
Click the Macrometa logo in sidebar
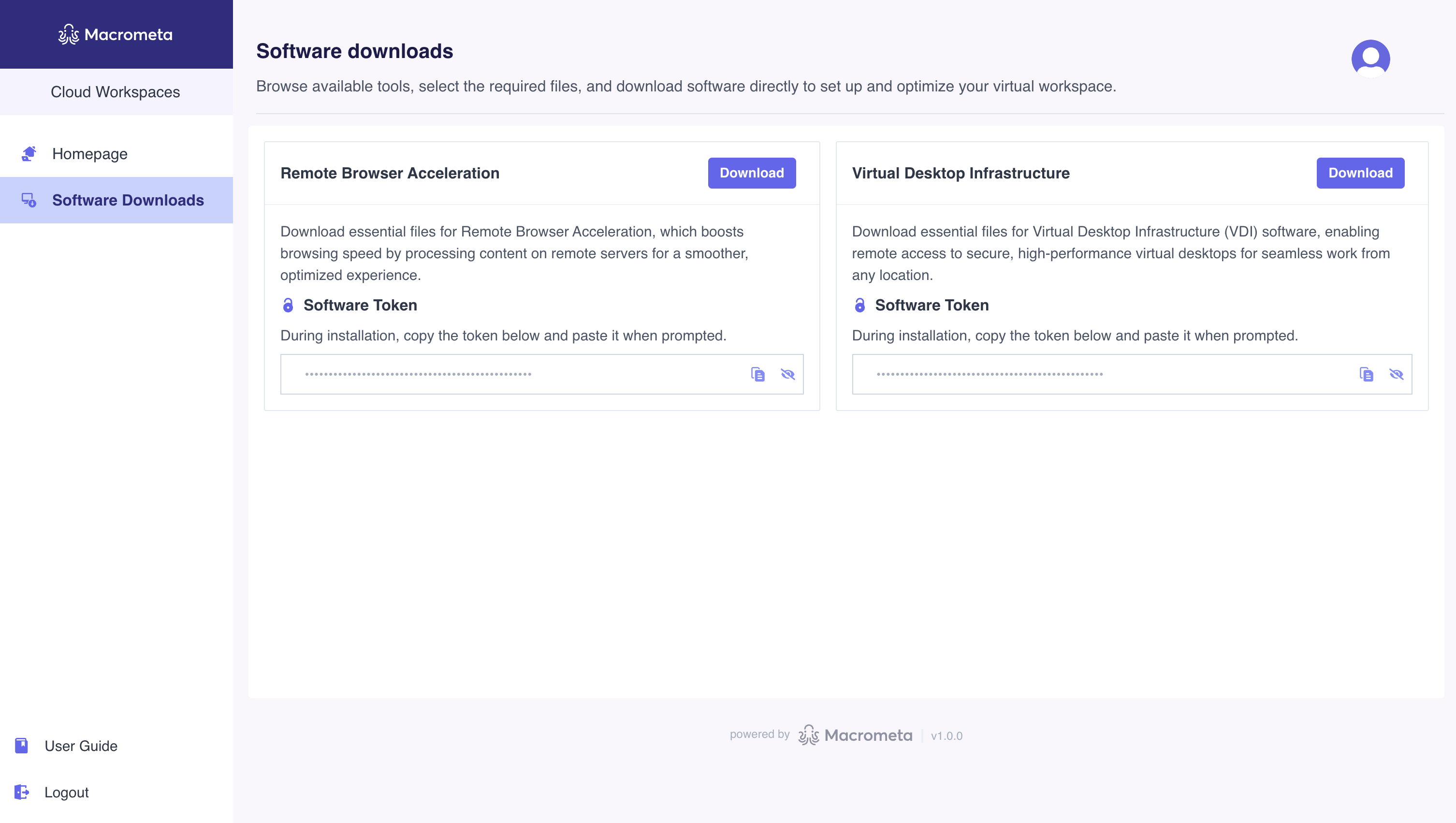point(116,34)
